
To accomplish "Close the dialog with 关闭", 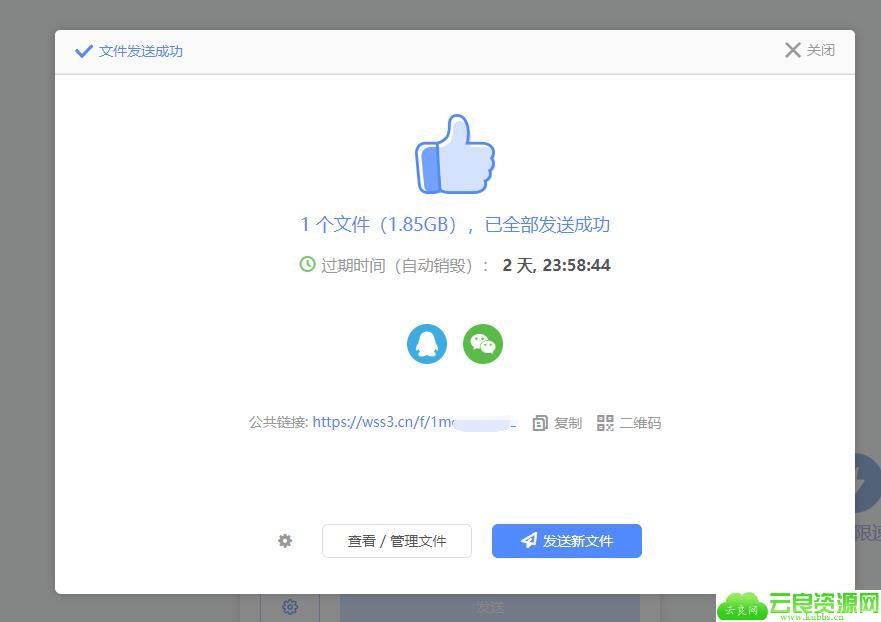I will [x=809, y=50].
